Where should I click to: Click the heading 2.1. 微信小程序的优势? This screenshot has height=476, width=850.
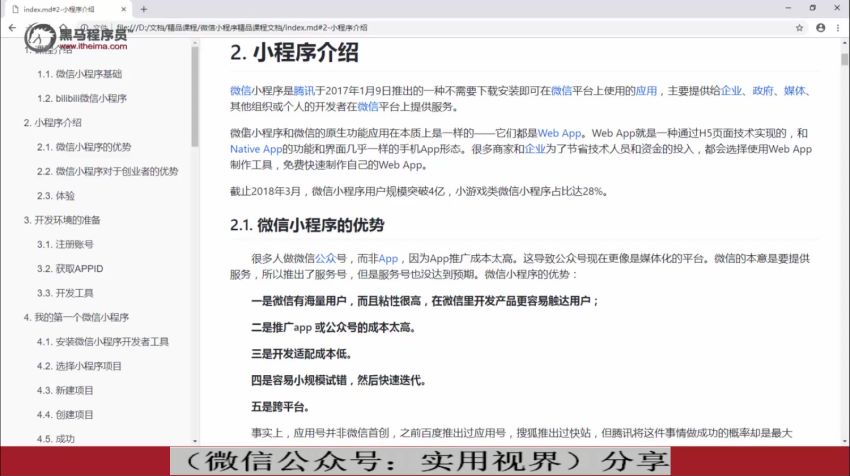click(307, 225)
